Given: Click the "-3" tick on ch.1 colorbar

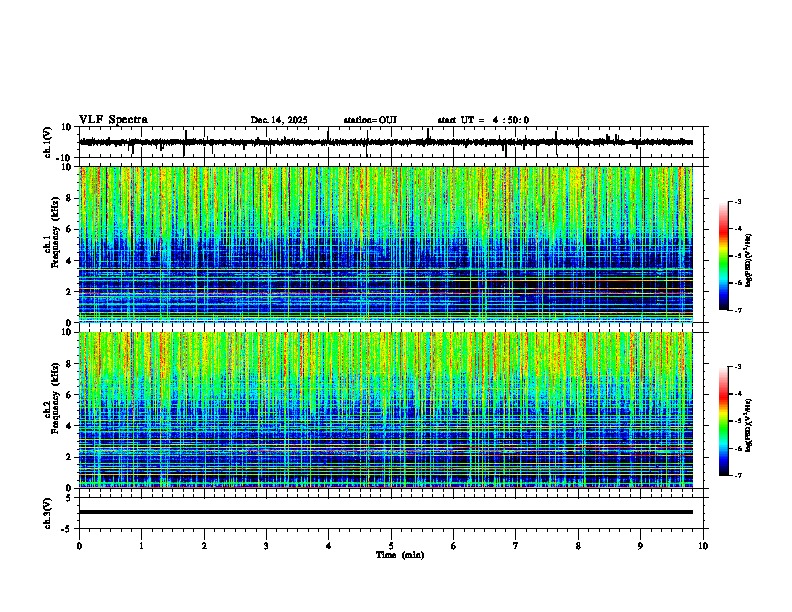Looking at the screenshot, I should [x=737, y=201].
